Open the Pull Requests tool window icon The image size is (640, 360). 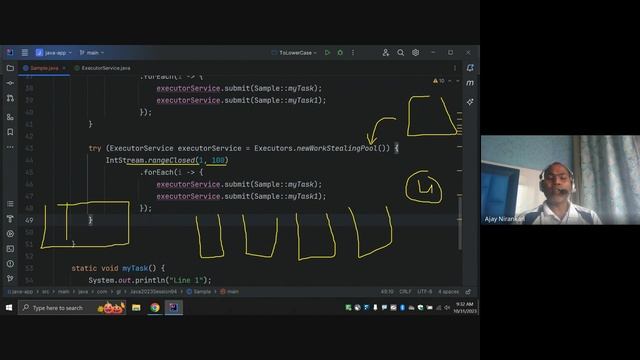[10, 98]
